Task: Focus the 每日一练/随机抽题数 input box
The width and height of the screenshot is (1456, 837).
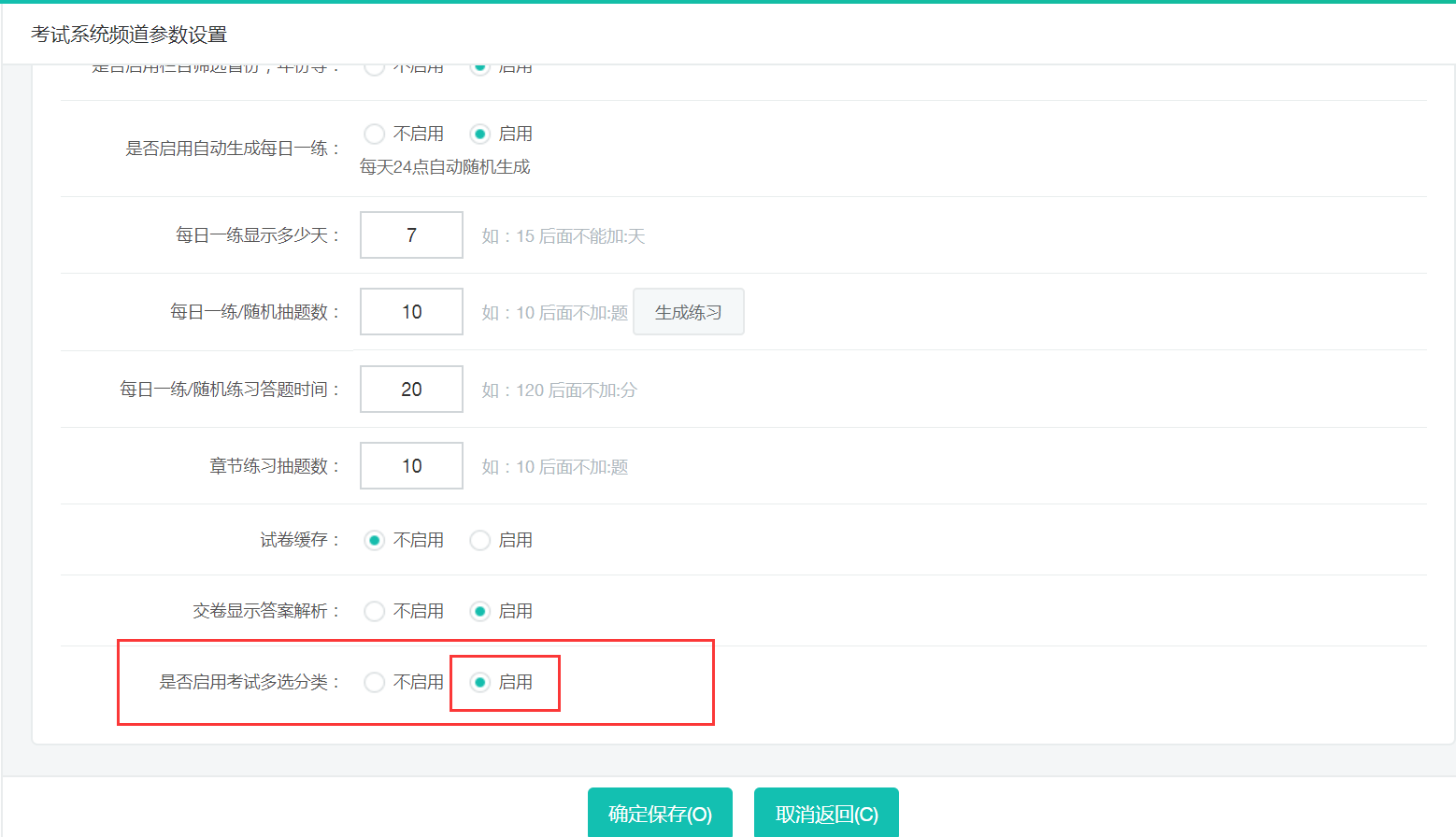Action: [x=411, y=312]
